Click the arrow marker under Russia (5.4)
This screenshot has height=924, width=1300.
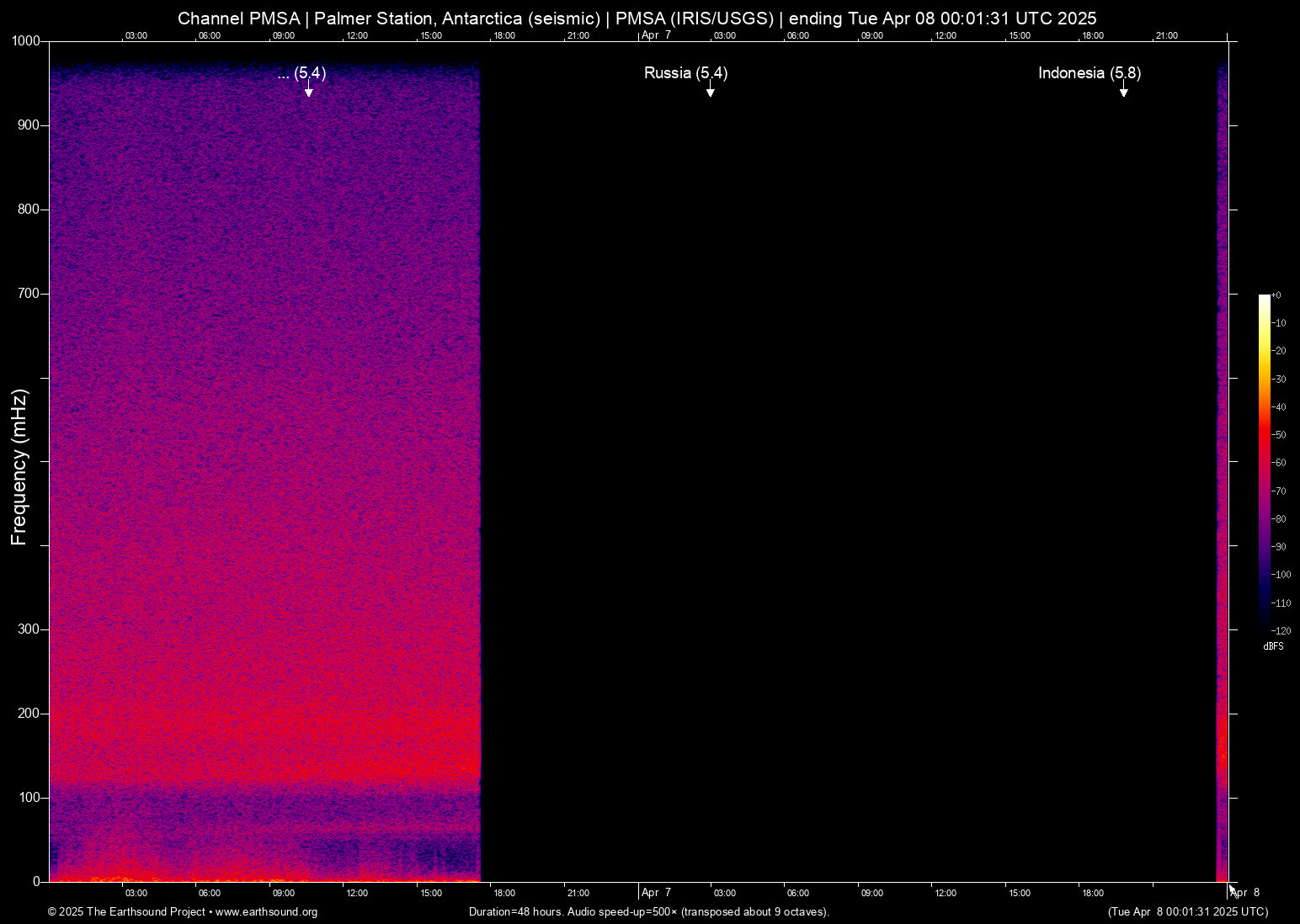pyautogui.click(x=711, y=91)
